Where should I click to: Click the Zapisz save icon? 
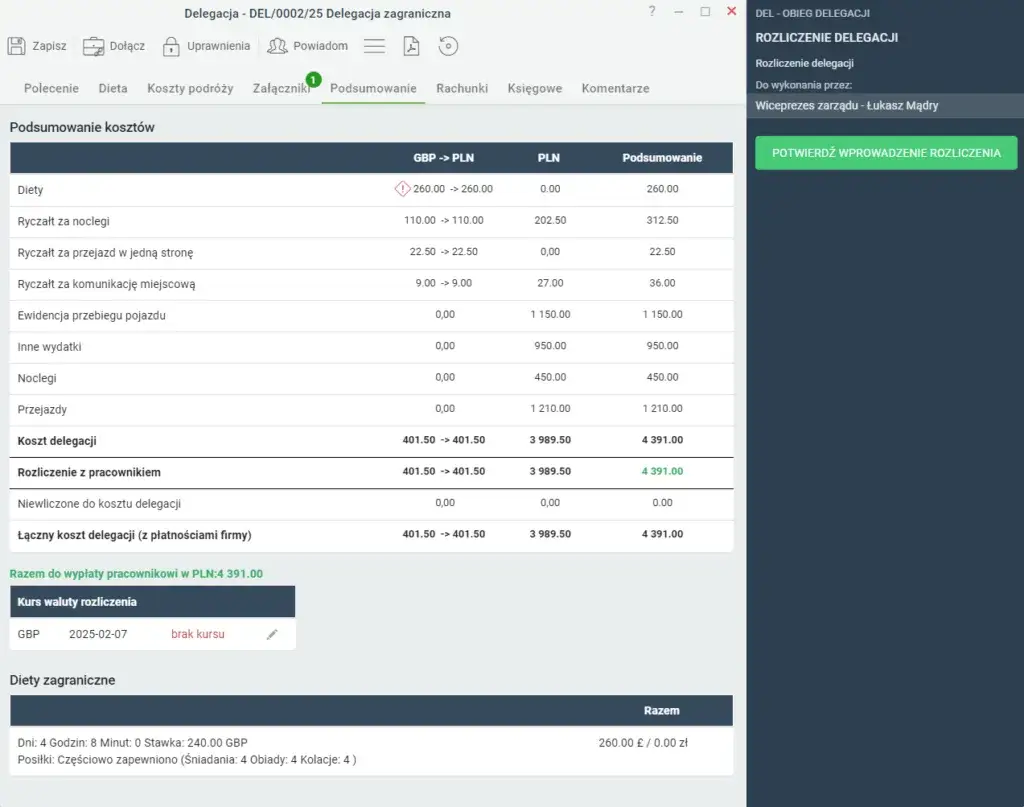17,46
